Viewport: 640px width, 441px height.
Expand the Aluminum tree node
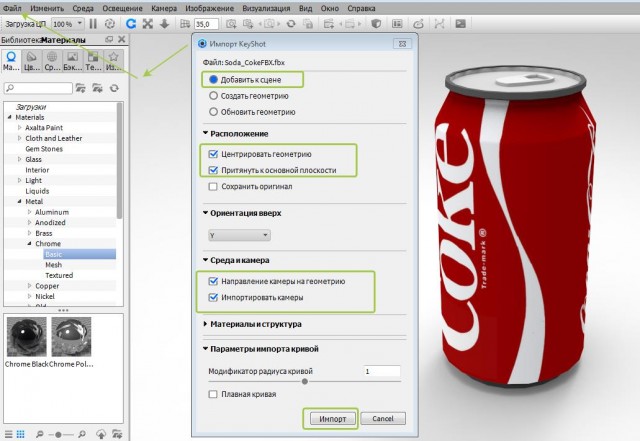coord(29,212)
